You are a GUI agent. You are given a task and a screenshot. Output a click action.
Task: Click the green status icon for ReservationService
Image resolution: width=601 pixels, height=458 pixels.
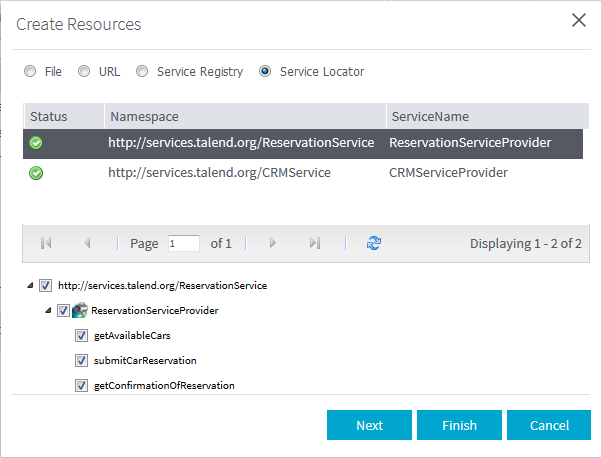click(36, 142)
